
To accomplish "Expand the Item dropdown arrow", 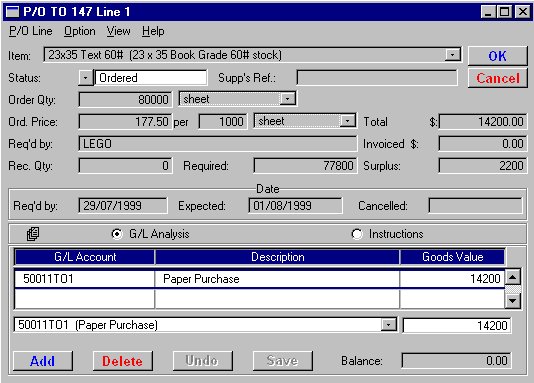I will point(453,54).
